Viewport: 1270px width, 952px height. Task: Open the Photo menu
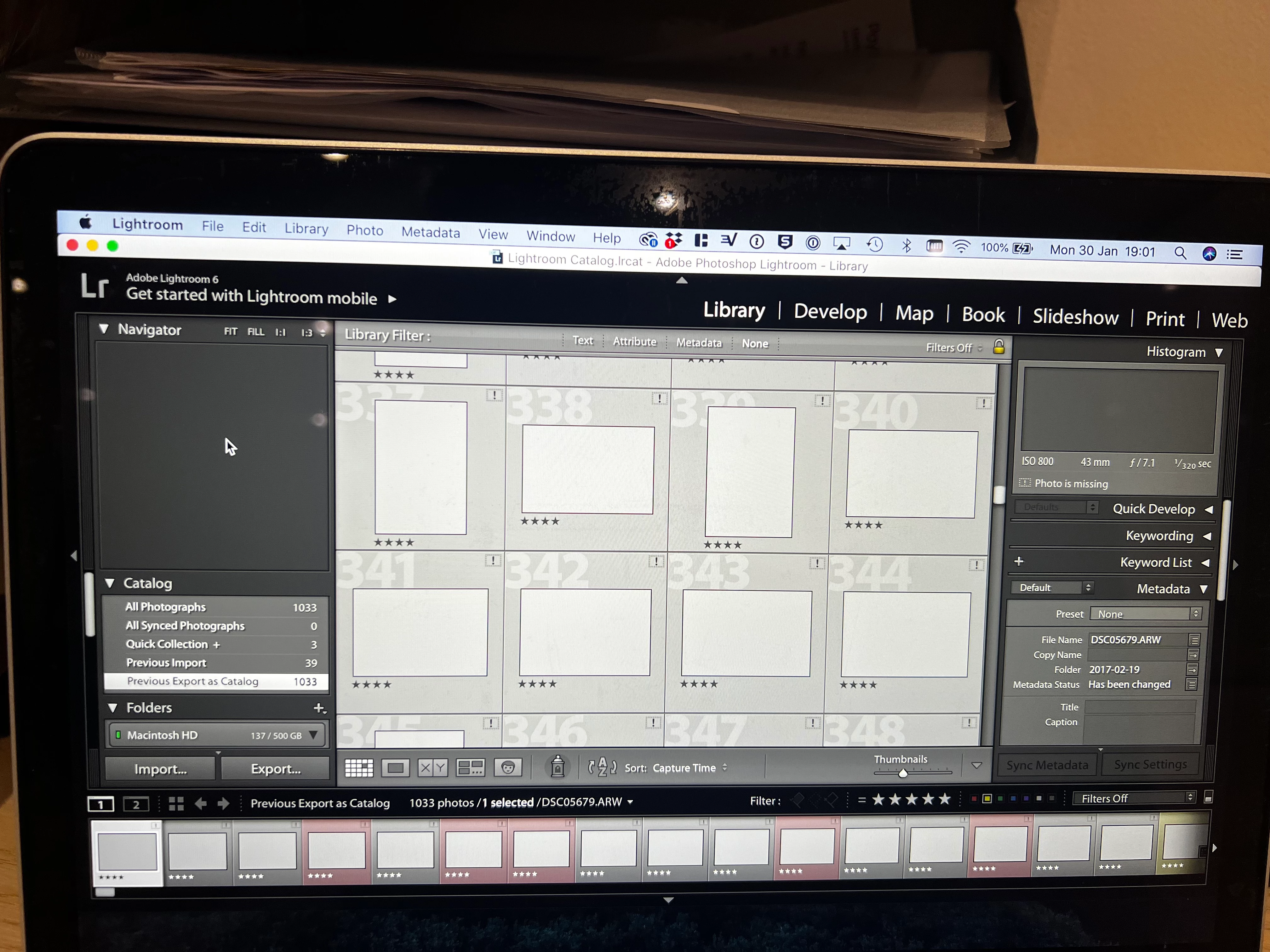coord(364,230)
